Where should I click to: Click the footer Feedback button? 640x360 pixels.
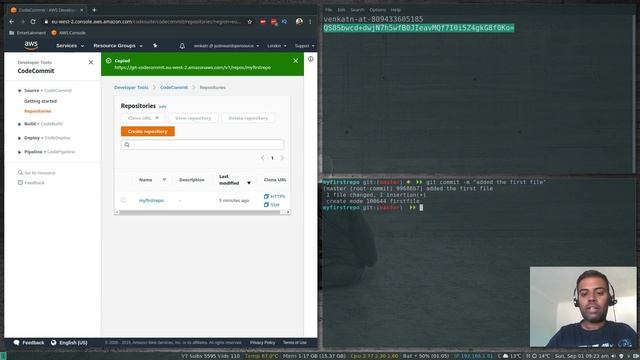point(29,343)
